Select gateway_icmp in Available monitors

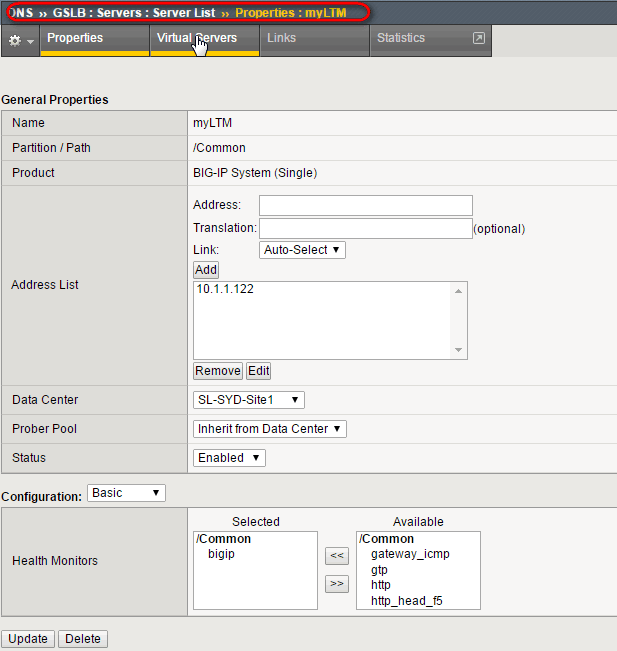pos(410,554)
